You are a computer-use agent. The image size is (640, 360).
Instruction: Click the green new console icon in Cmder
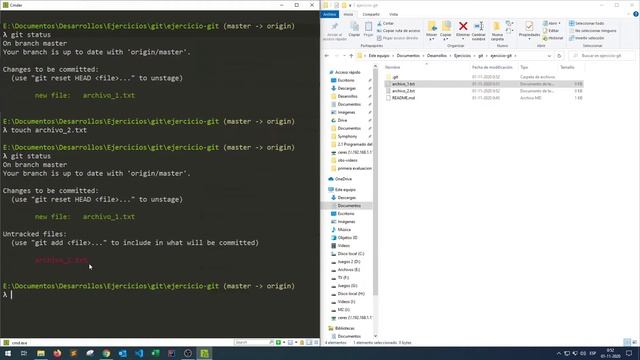pyautogui.click(x=278, y=342)
